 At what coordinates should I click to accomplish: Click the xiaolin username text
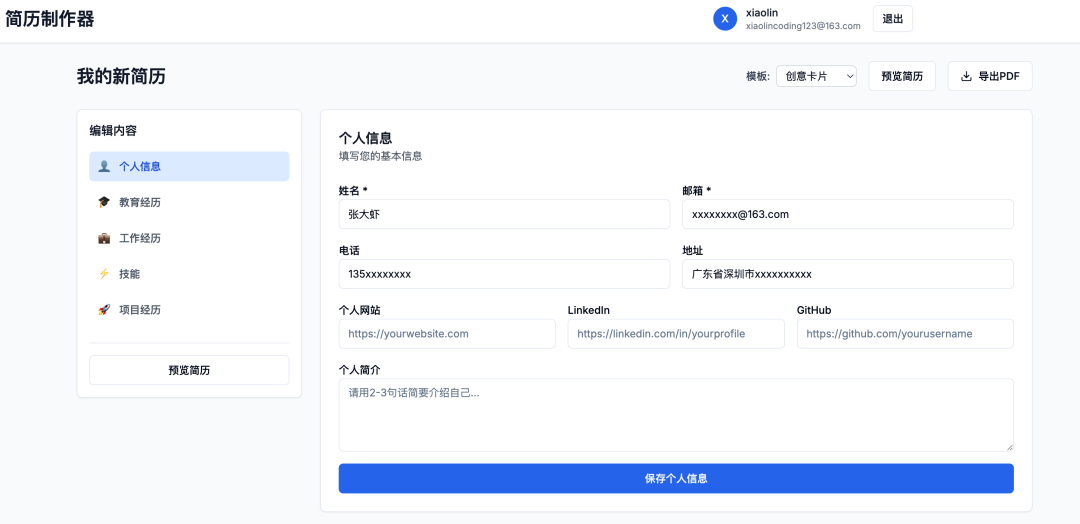tap(762, 12)
